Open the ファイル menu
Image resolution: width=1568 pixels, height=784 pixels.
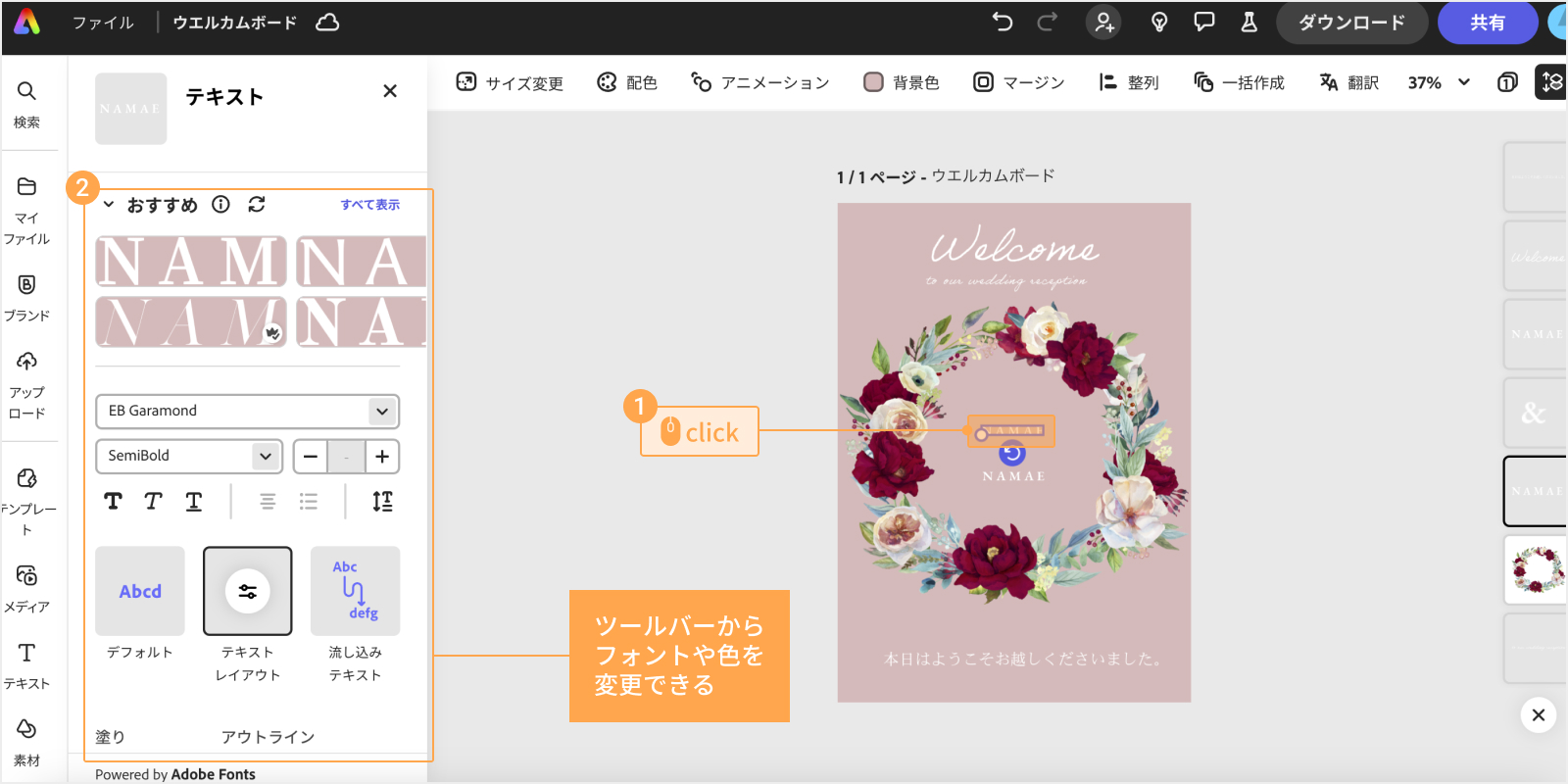click(x=103, y=23)
